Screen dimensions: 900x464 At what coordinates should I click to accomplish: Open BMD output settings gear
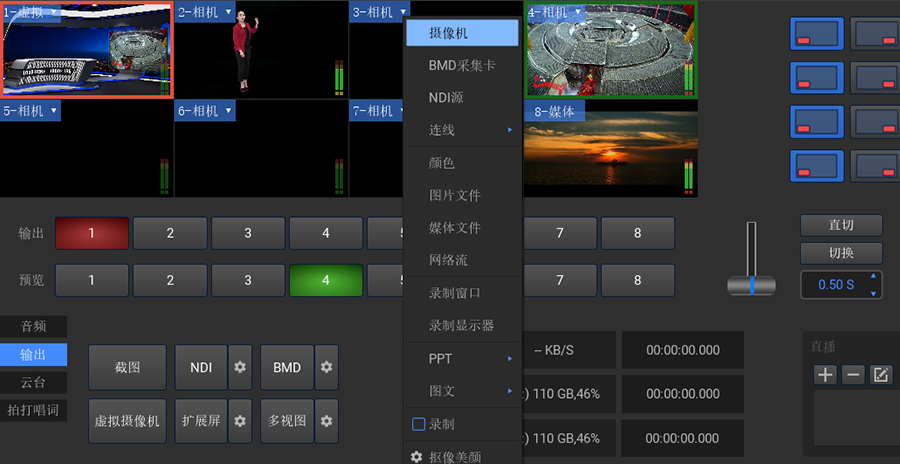click(326, 367)
